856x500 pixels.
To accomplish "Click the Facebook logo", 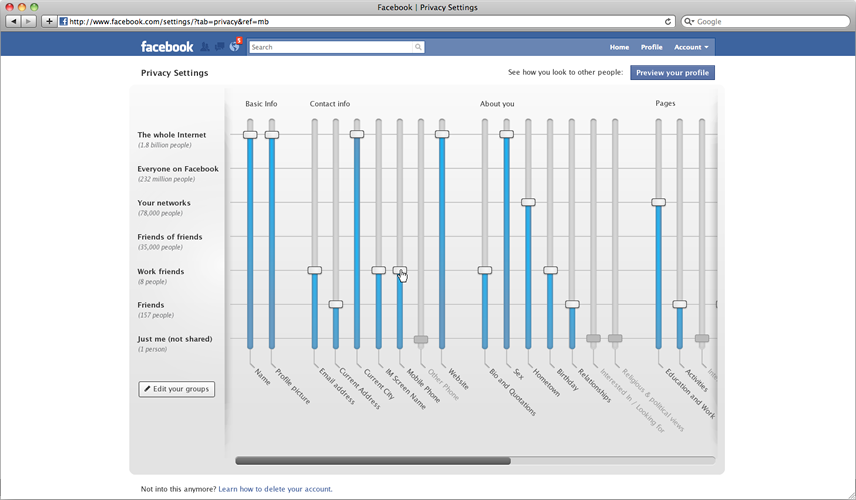I will point(167,47).
